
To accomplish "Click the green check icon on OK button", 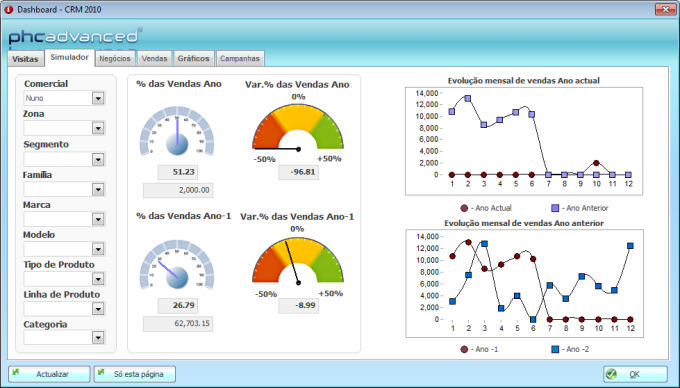I will tap(611, 374).
